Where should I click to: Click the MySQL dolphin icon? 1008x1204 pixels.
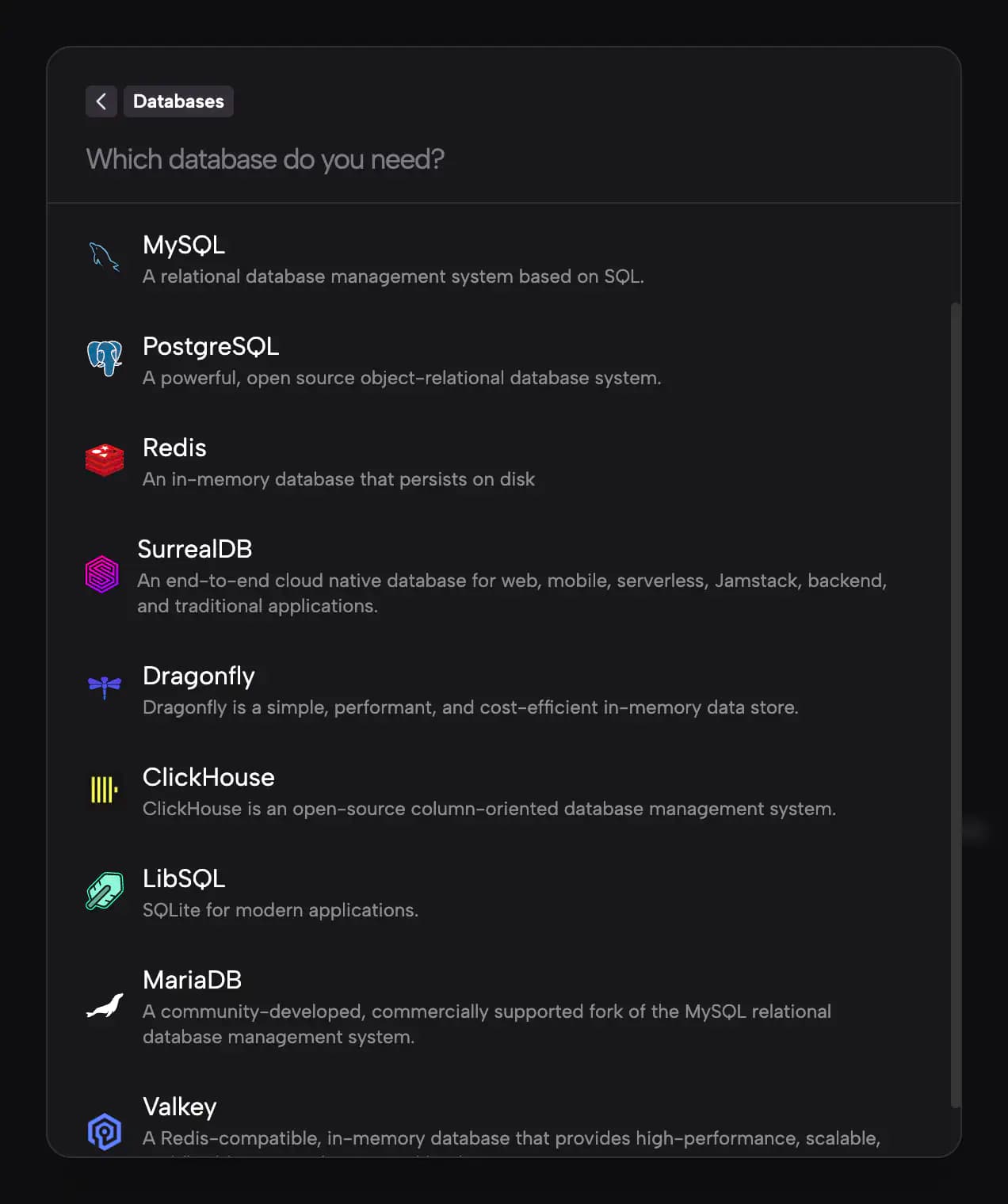click(x=104, y=257)
